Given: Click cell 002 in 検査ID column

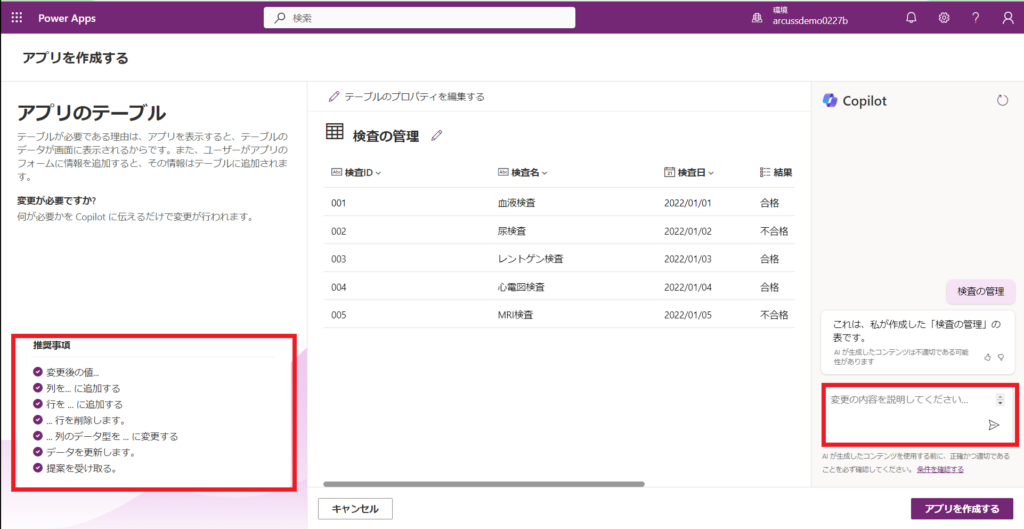Looking at the screenshot, I should point(338,231).
